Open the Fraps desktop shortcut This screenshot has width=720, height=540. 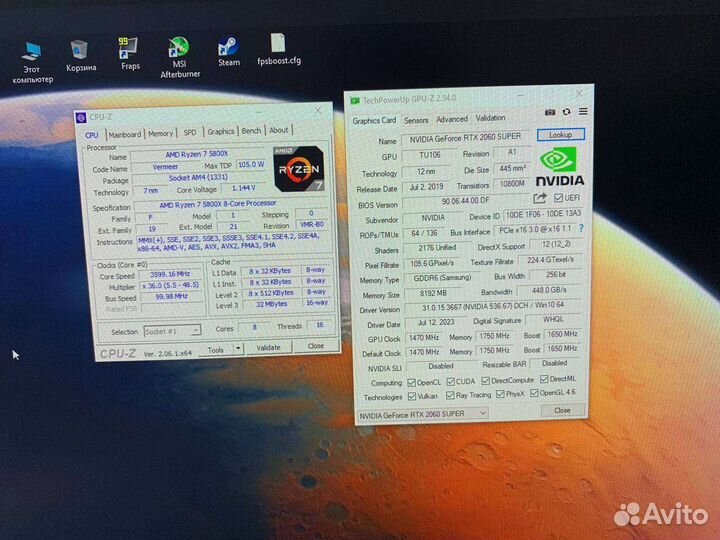pyautogui.click(x=130, y=49)
